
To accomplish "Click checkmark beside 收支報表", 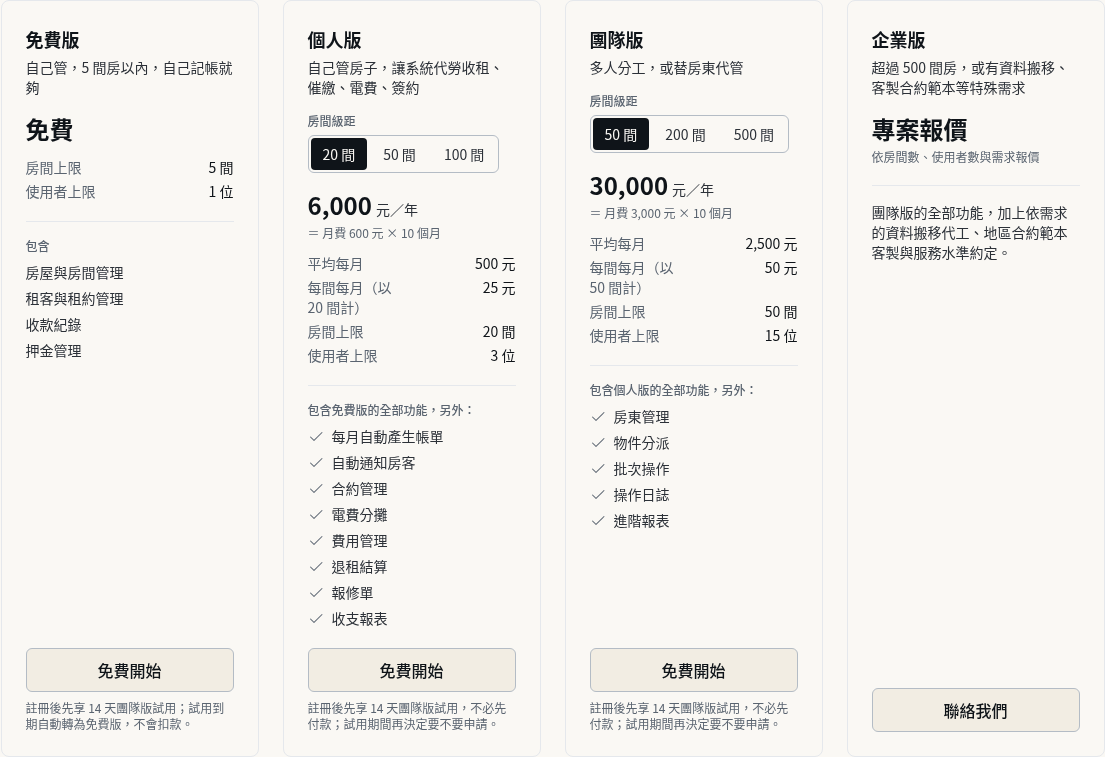I will [x=316, y=620].
